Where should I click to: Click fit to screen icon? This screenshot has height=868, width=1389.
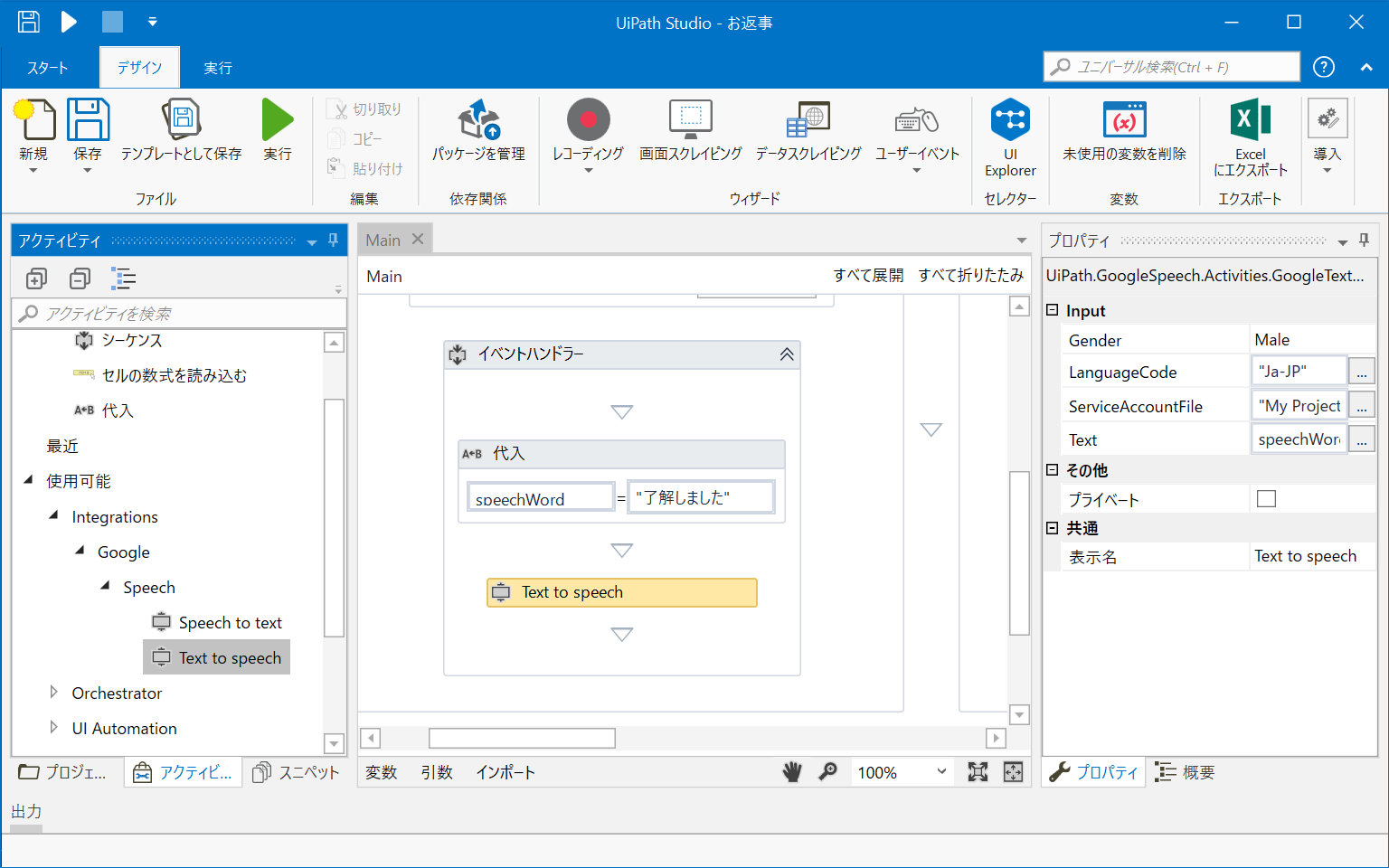pyautogui.click(x=978, y=771)
